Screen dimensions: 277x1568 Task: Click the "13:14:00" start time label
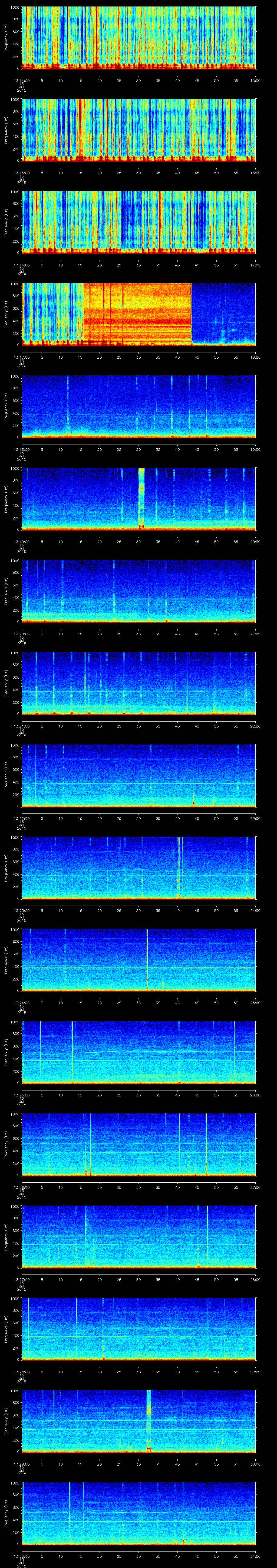22,80
